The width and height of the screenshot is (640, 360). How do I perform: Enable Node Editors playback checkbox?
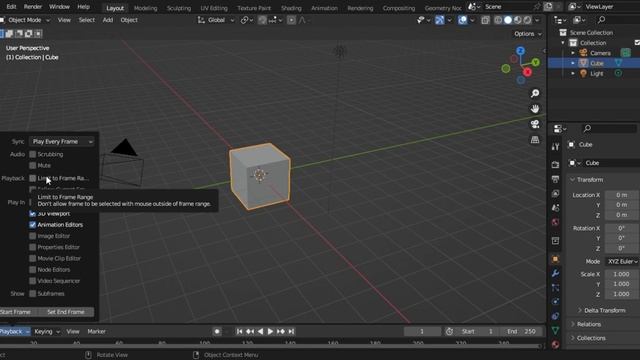(x=33, y=270)
